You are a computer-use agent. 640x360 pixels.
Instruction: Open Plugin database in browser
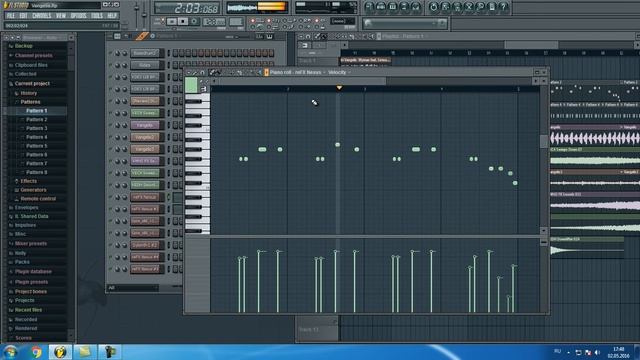coord(33,272)
